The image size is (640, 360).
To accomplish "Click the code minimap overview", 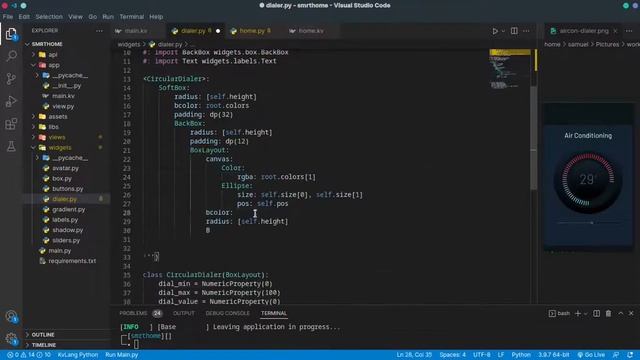I will coord(509,69).
